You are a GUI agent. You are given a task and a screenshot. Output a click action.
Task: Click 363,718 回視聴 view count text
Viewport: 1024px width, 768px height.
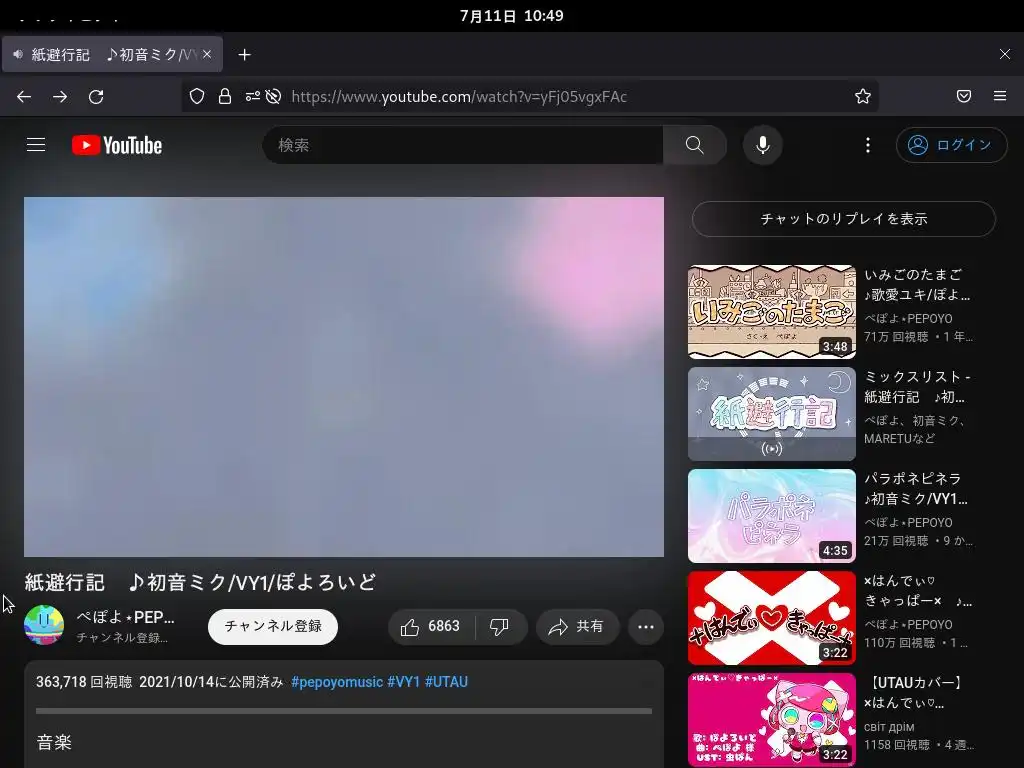(x=84, y=682)
